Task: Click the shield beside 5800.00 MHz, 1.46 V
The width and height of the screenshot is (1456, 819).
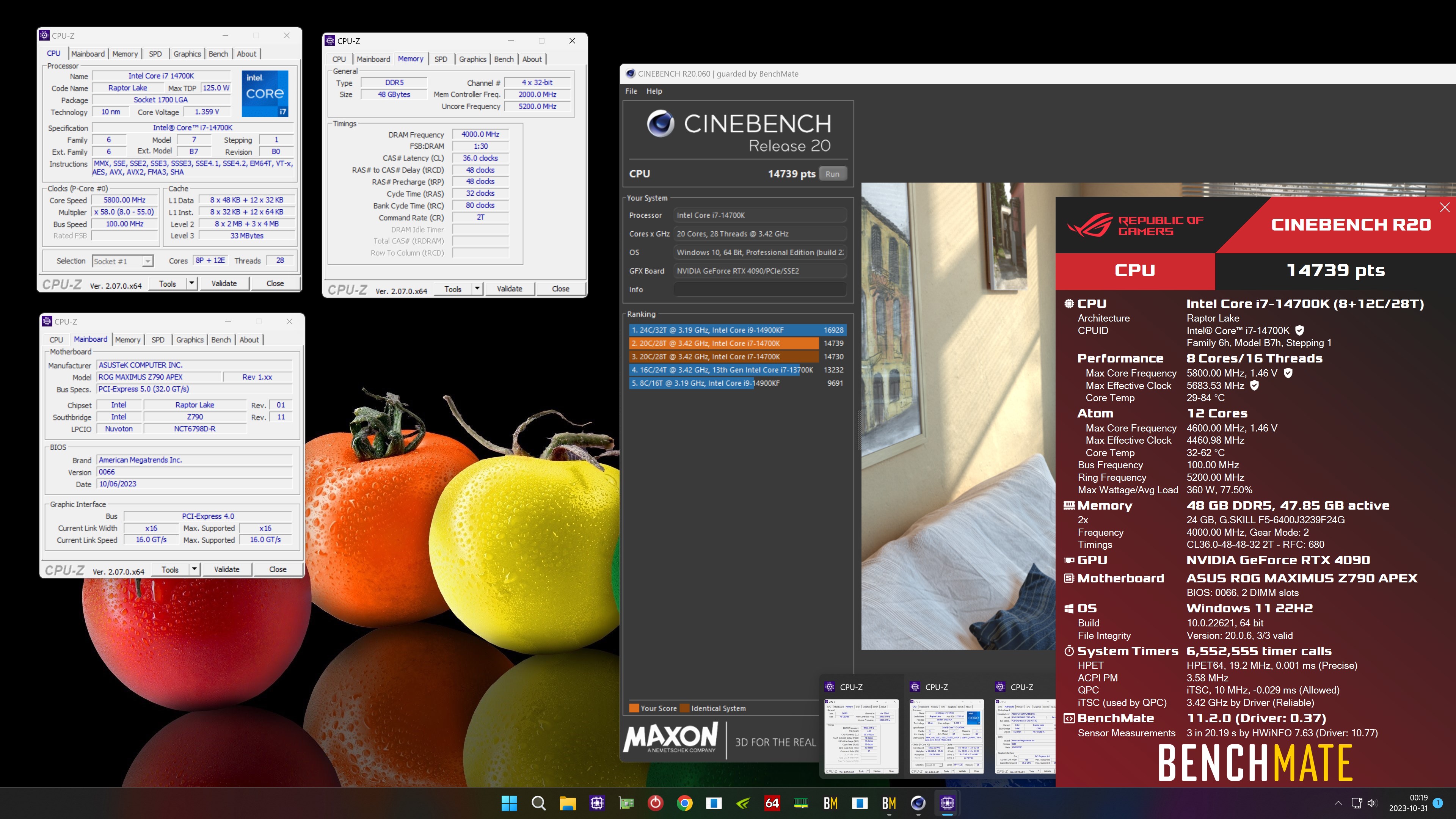Action: [x=1288, y=373]
